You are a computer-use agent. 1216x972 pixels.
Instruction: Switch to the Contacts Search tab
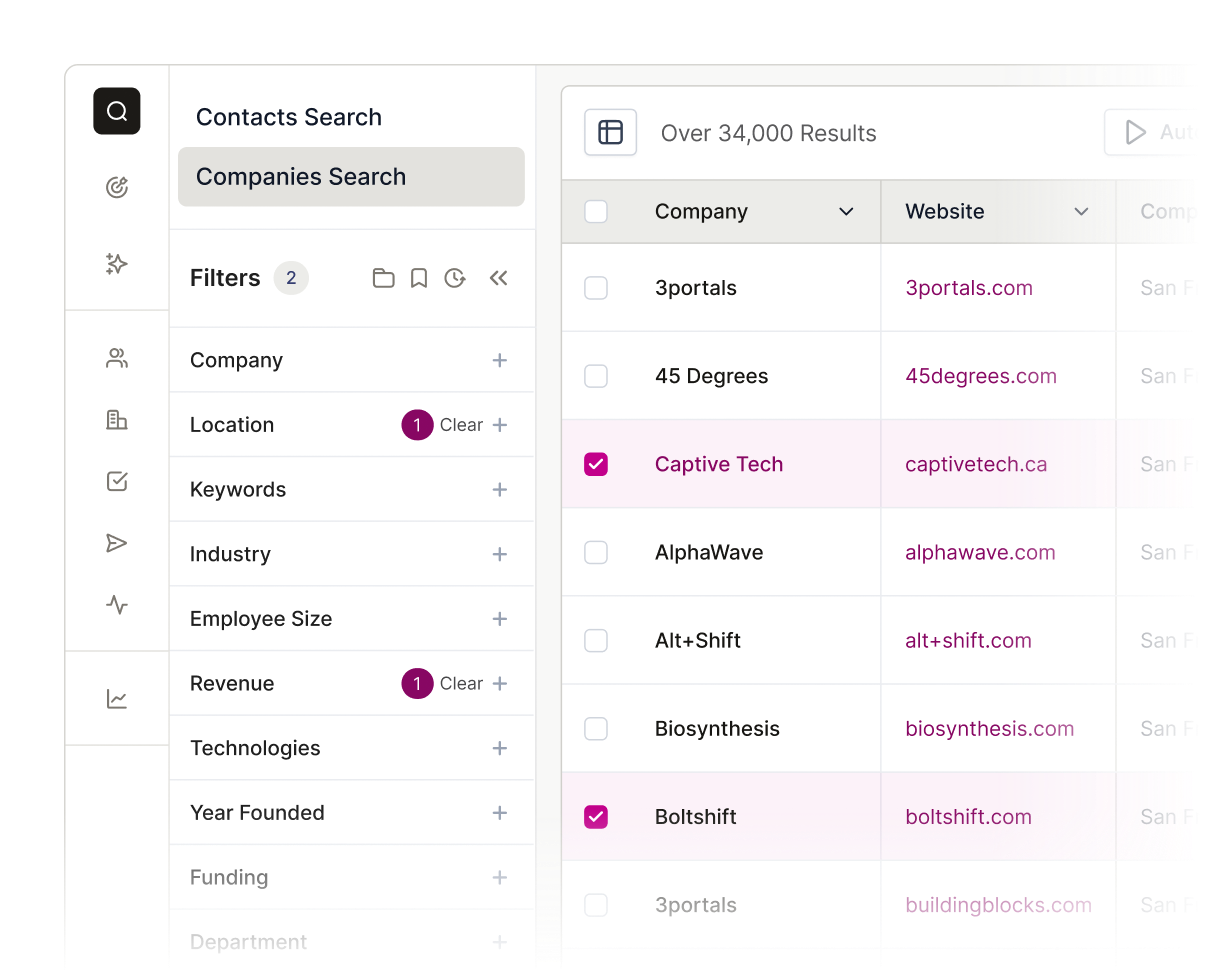[x=288, y=117]
